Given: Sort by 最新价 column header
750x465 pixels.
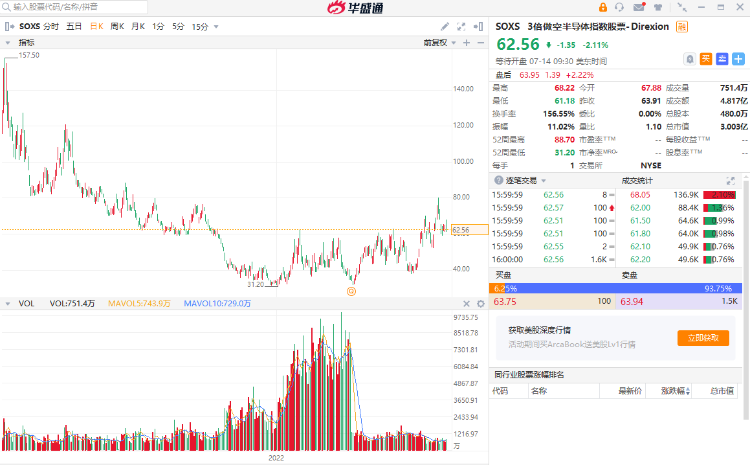Looking at the screenshot, I should 630,391.
